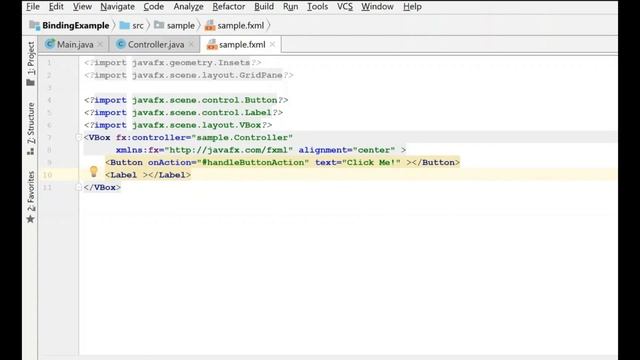Open the View menu
Viewport: 640px width, 360px height.
coord(82,7)
